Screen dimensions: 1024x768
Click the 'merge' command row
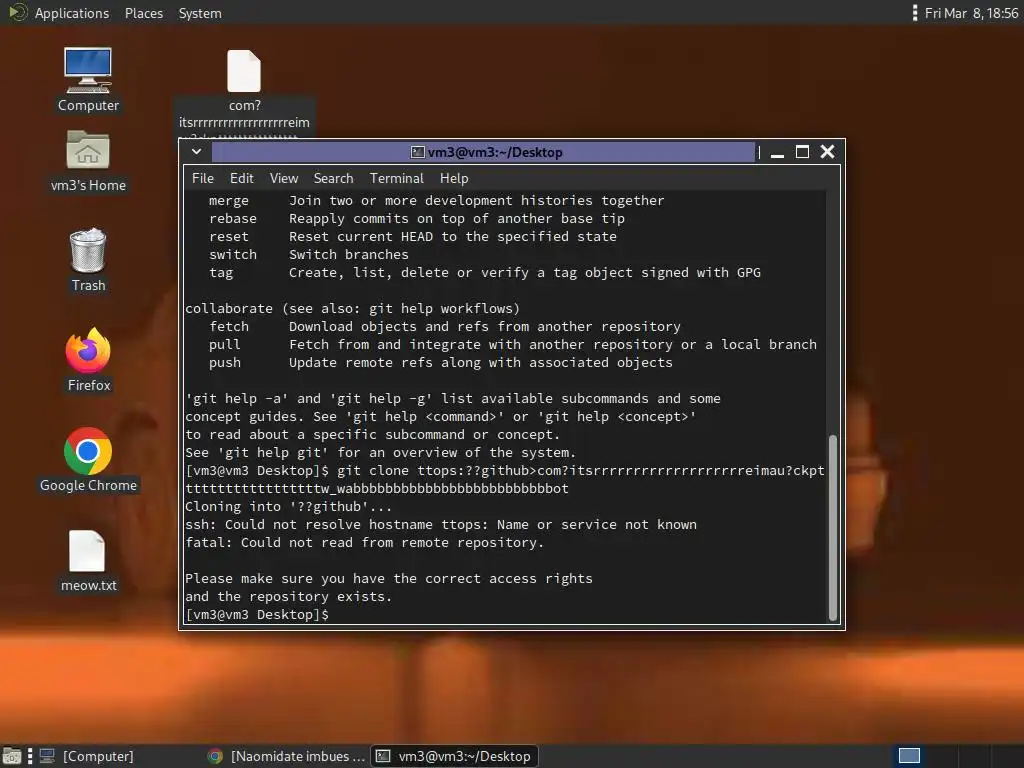pos(436,200)
